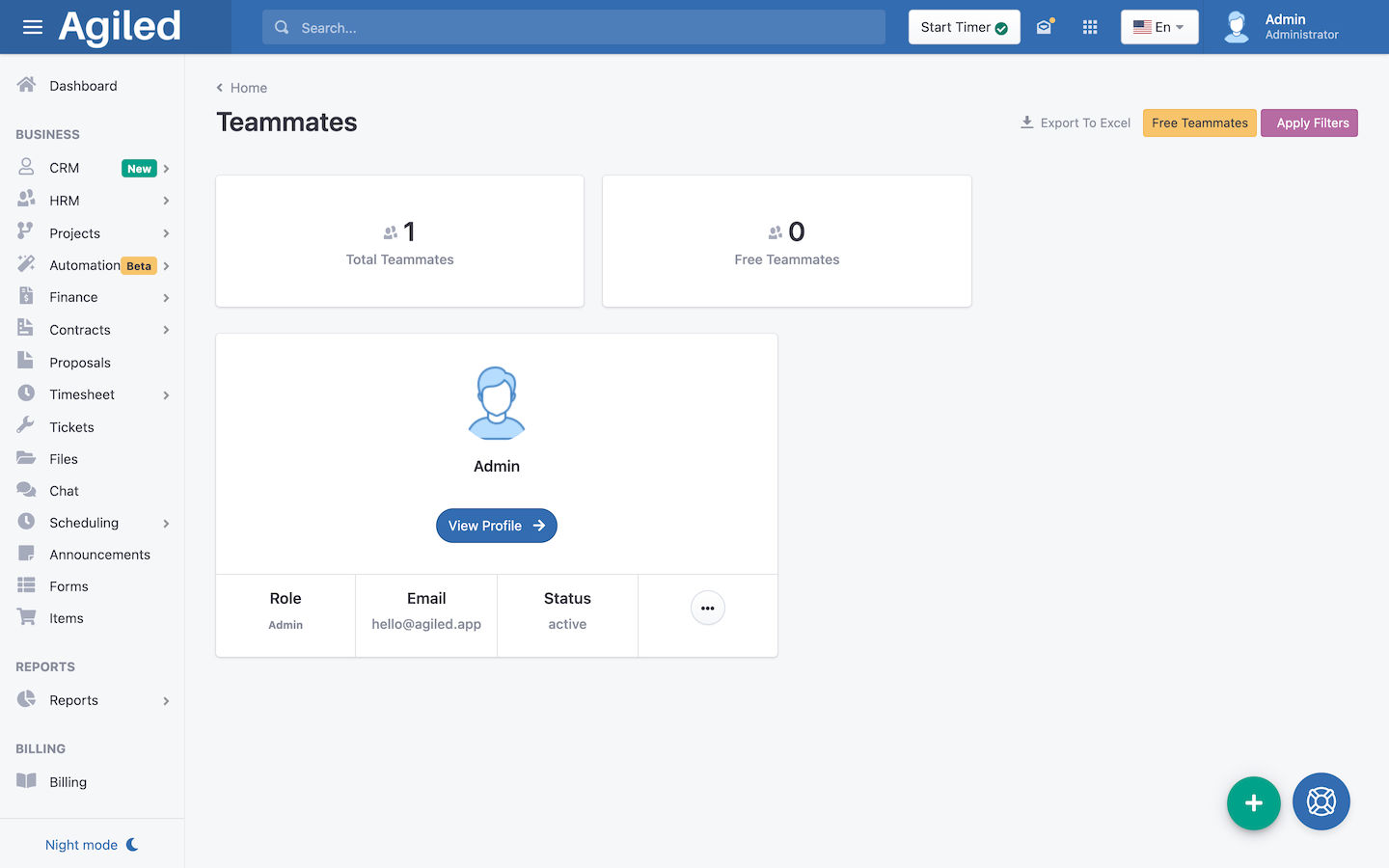Click the yellow Free Teammates button
The image size is (1389, 868).
(1200, 122)
